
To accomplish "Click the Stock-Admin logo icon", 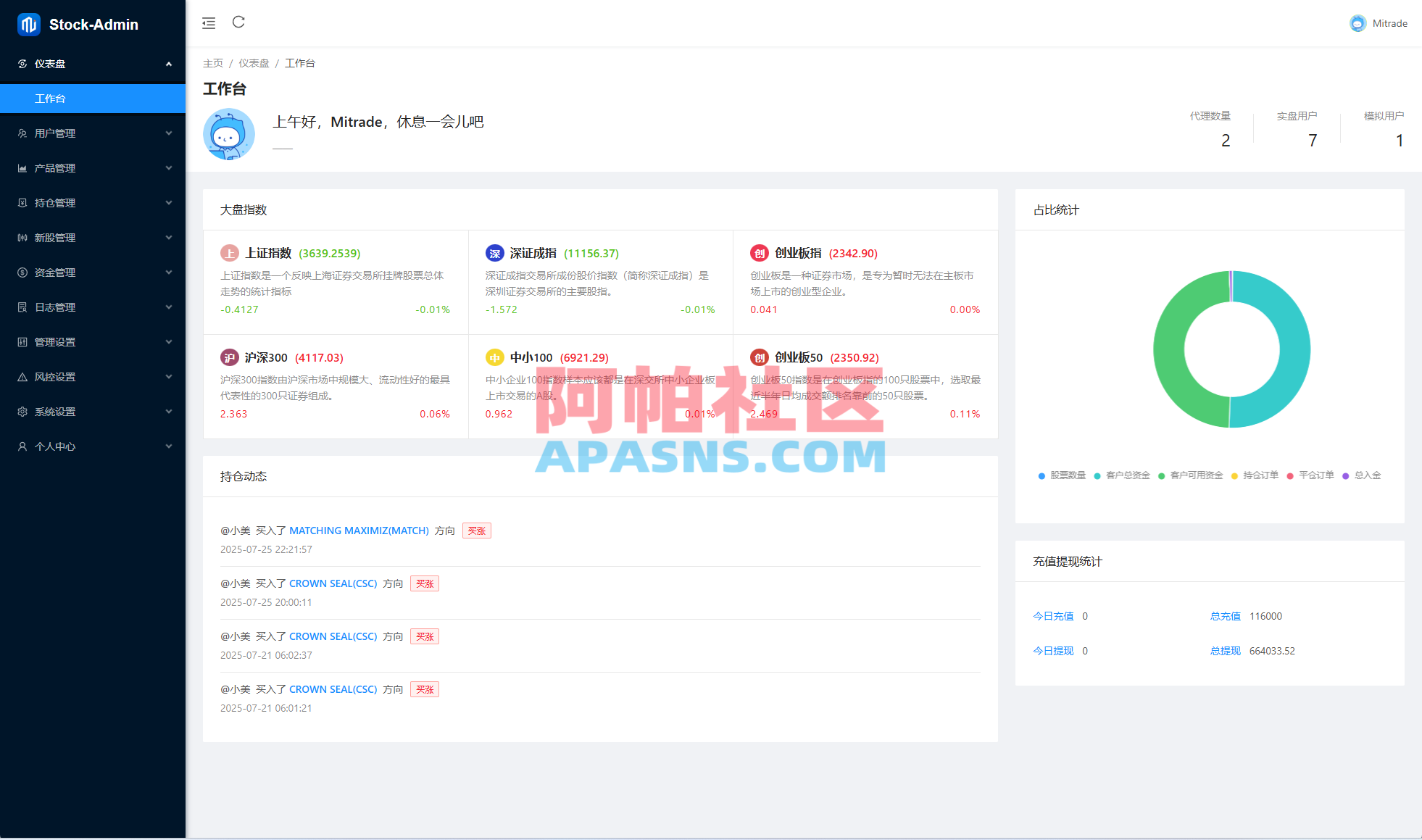I will point(26,24).
